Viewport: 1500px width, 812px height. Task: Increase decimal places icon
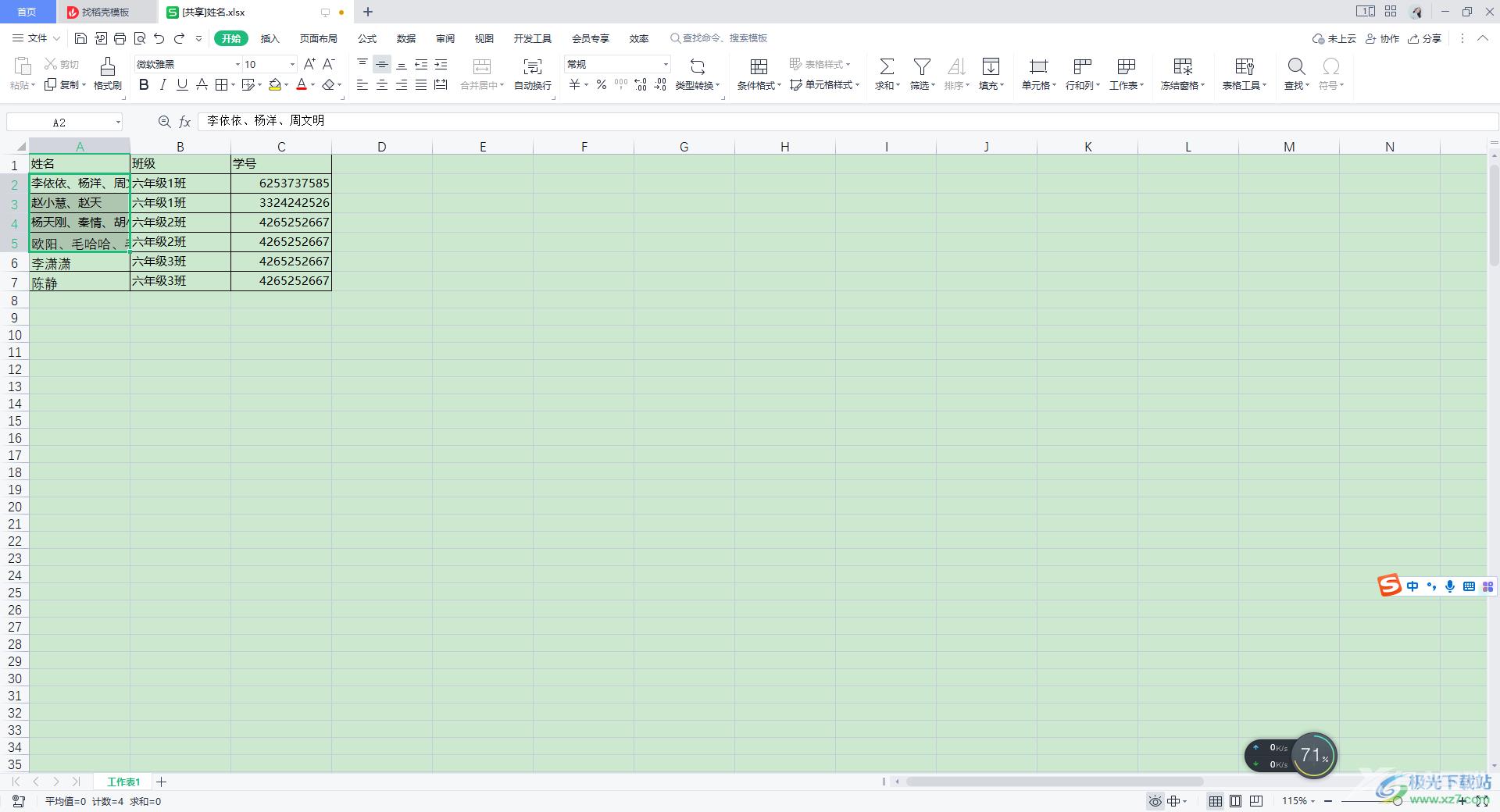click(641, 84)
